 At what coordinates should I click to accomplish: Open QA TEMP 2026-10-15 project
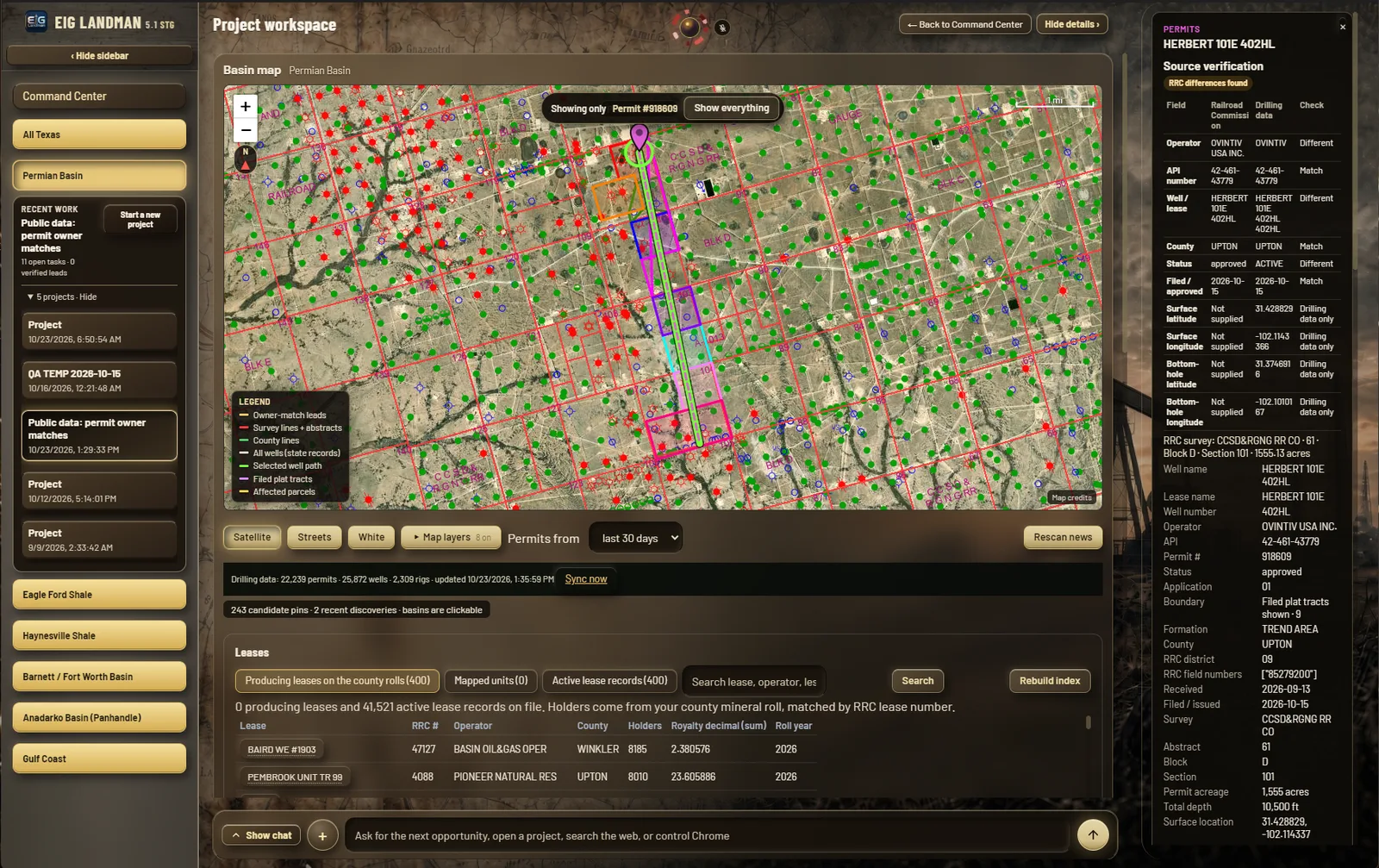[99, 380]
